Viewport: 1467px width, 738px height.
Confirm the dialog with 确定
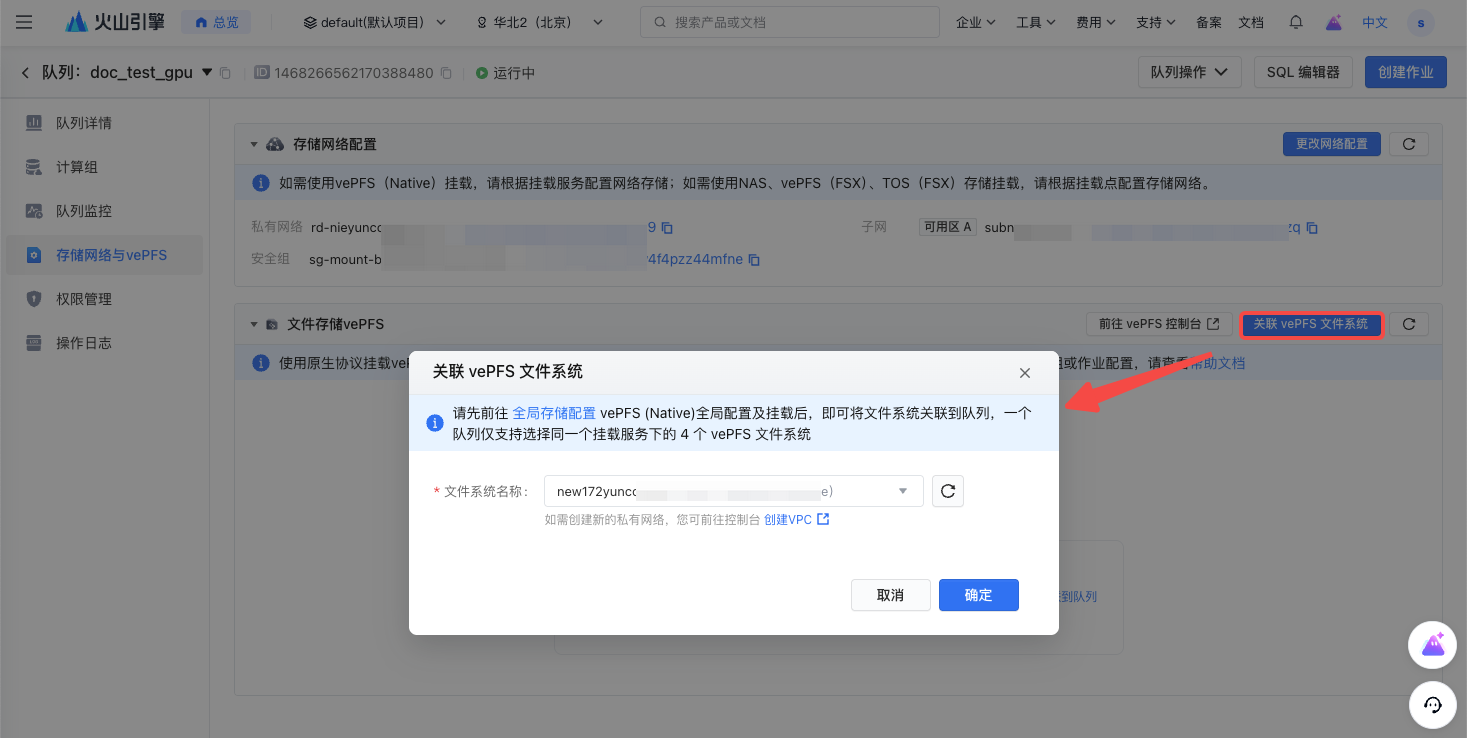(x=979, y=595)
